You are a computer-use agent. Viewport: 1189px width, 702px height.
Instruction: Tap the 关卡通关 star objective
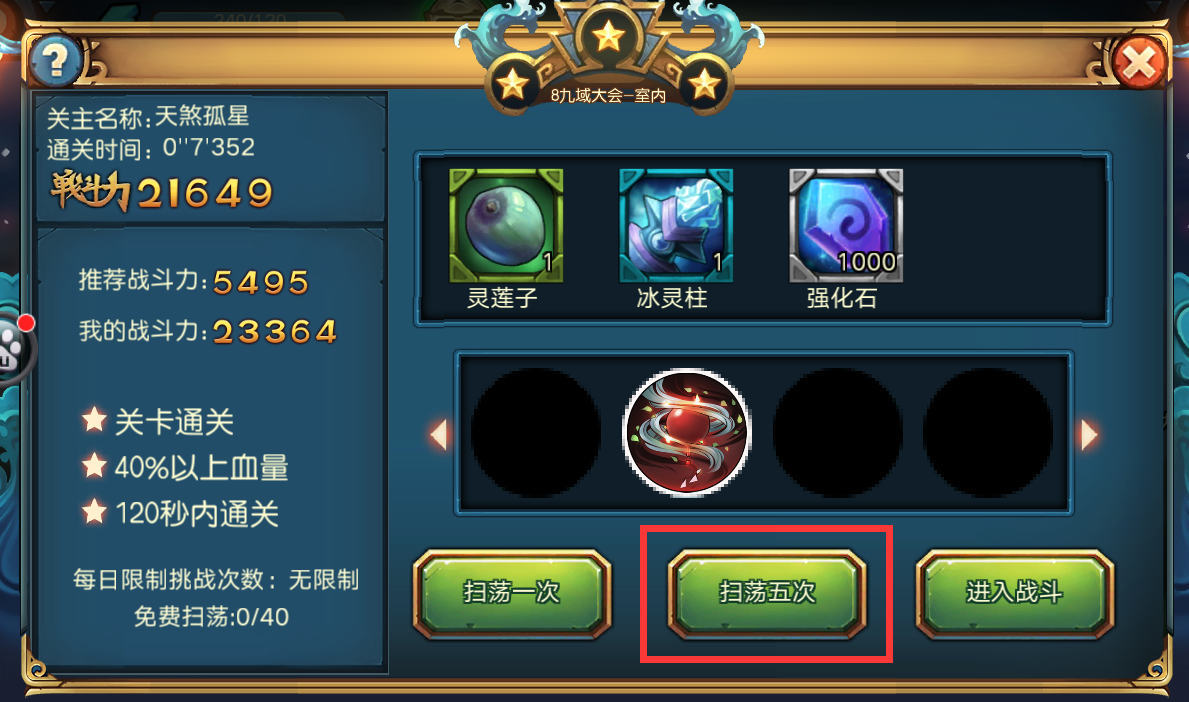click(158, 422)
